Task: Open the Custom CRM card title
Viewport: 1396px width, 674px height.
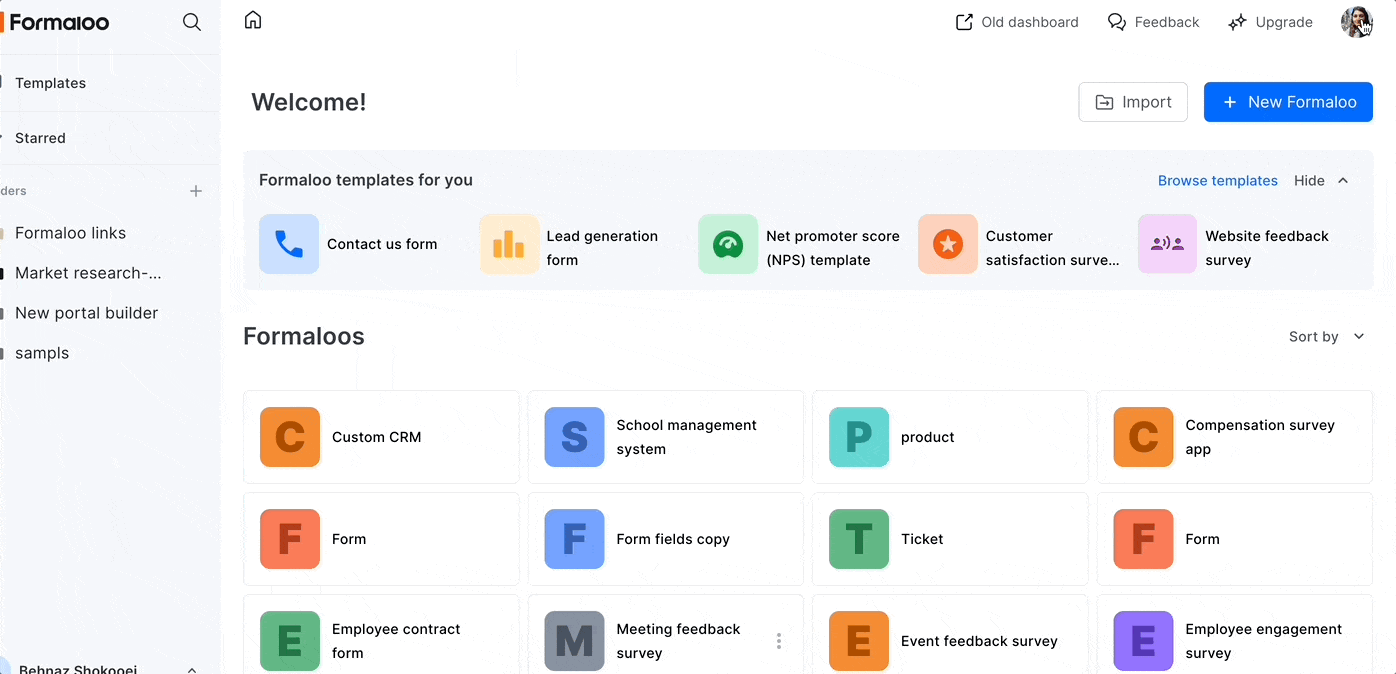Action: point(376,437)
